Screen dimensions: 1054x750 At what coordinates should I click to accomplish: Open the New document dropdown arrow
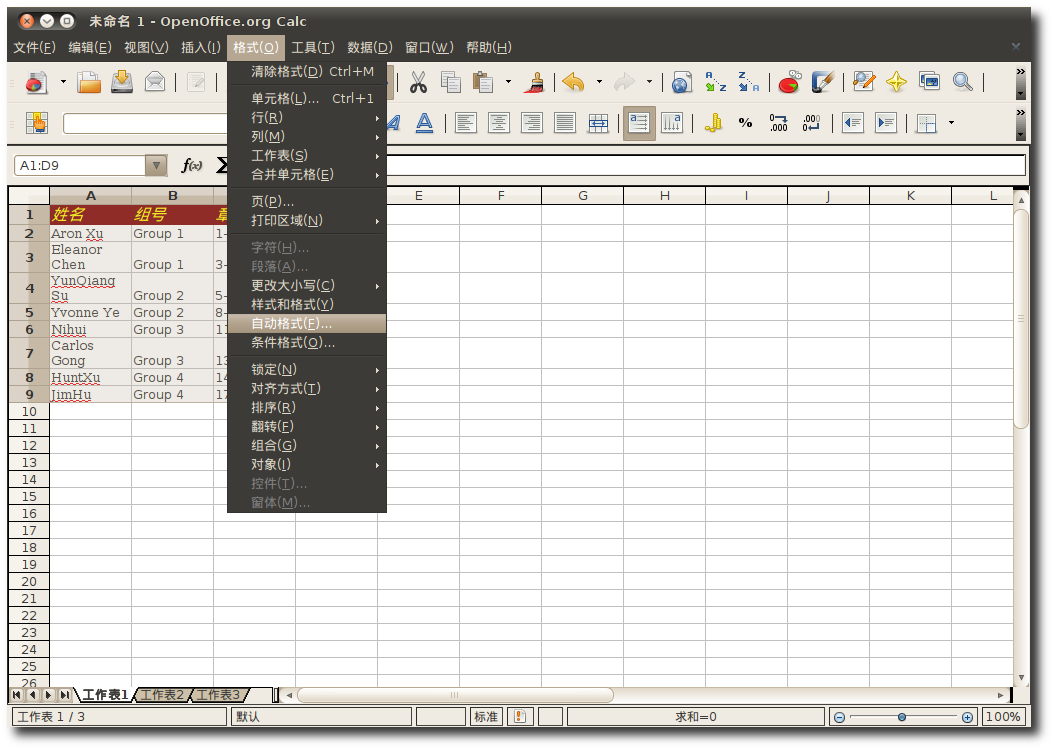(x=63, y=83)
